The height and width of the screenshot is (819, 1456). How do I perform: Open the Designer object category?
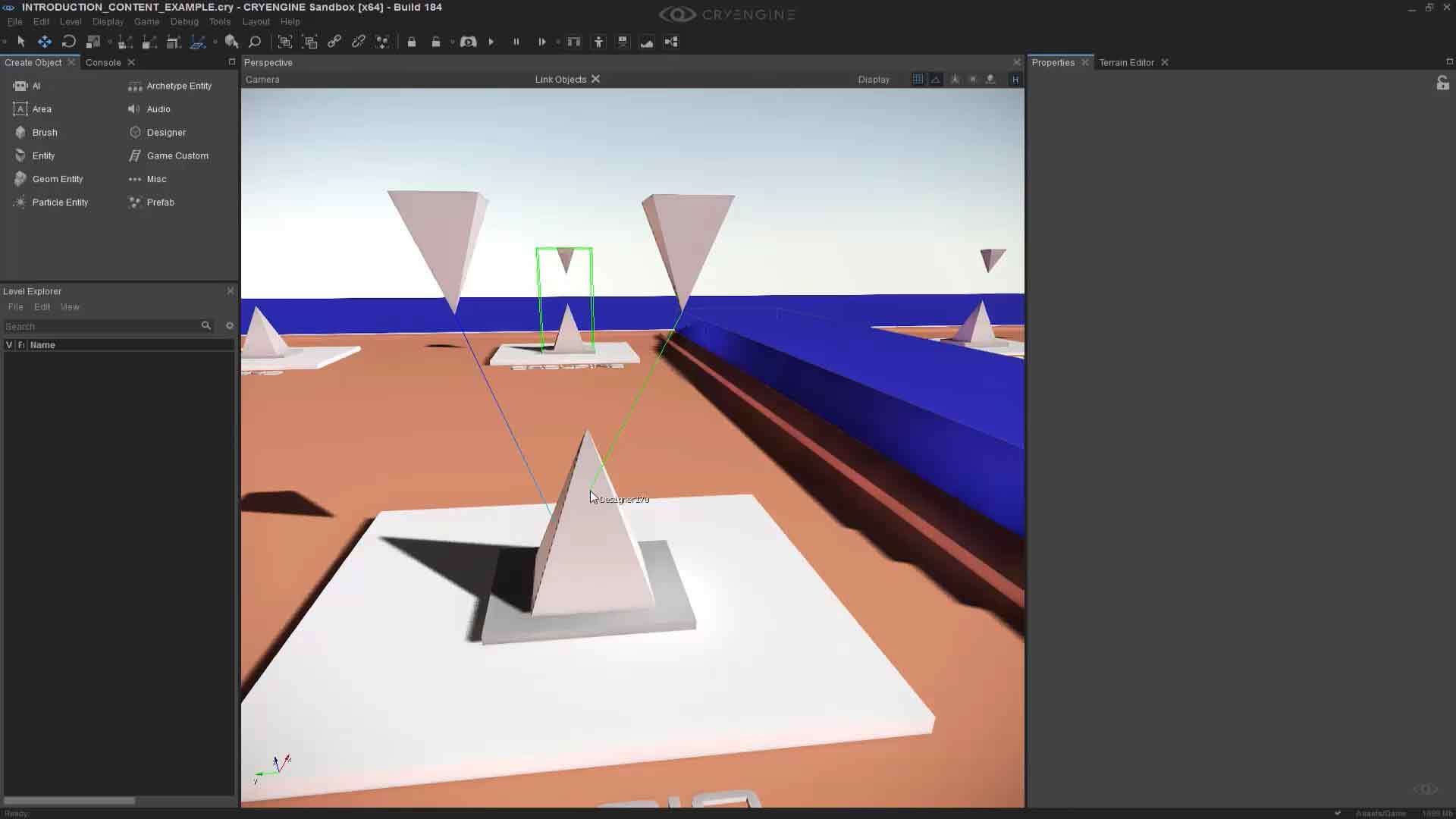tap(165, 132)
